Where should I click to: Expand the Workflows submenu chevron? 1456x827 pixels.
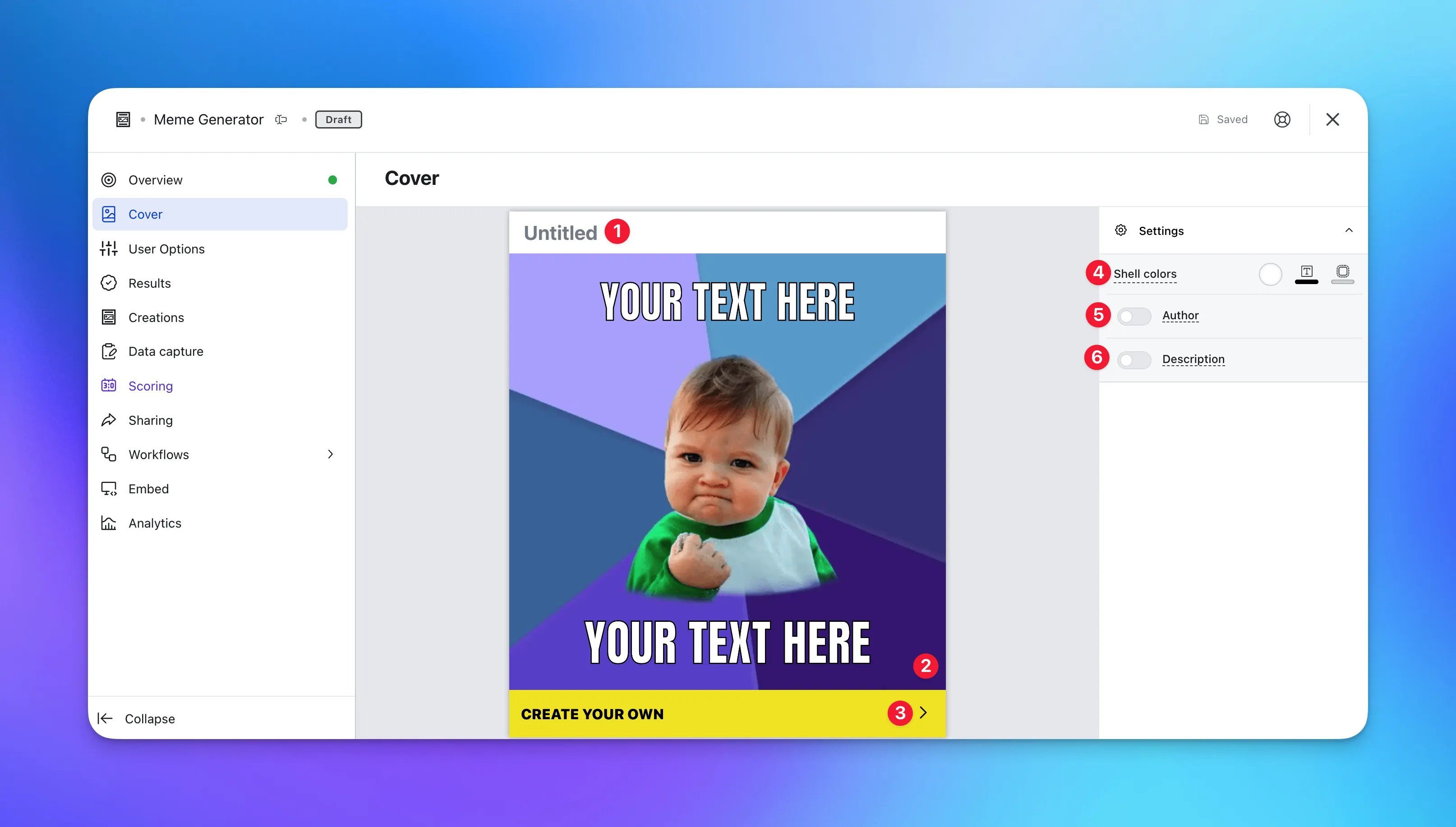[330, 455]
